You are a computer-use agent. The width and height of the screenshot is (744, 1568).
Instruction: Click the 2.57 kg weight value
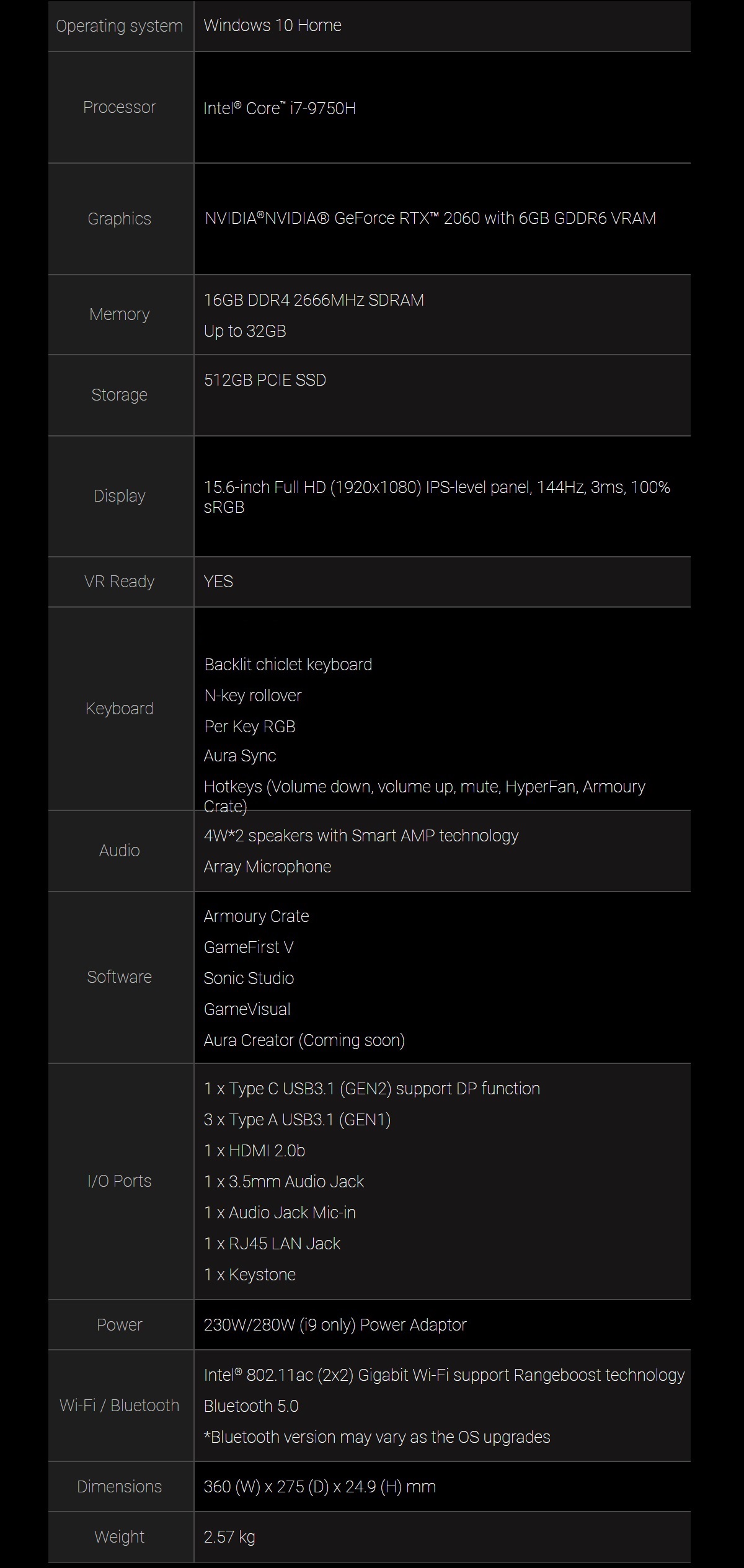(x=229, y=1537)
